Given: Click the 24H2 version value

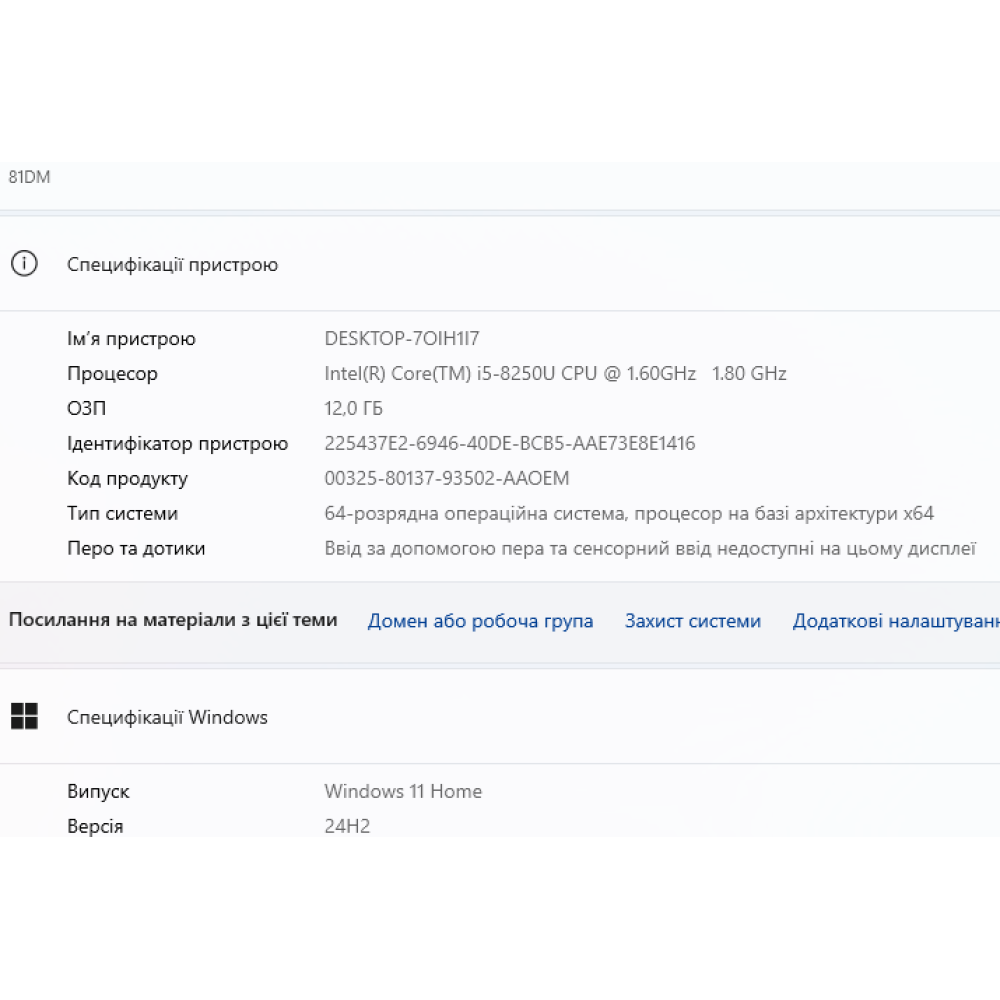Looking at the screenshot, I should (347, 827).
